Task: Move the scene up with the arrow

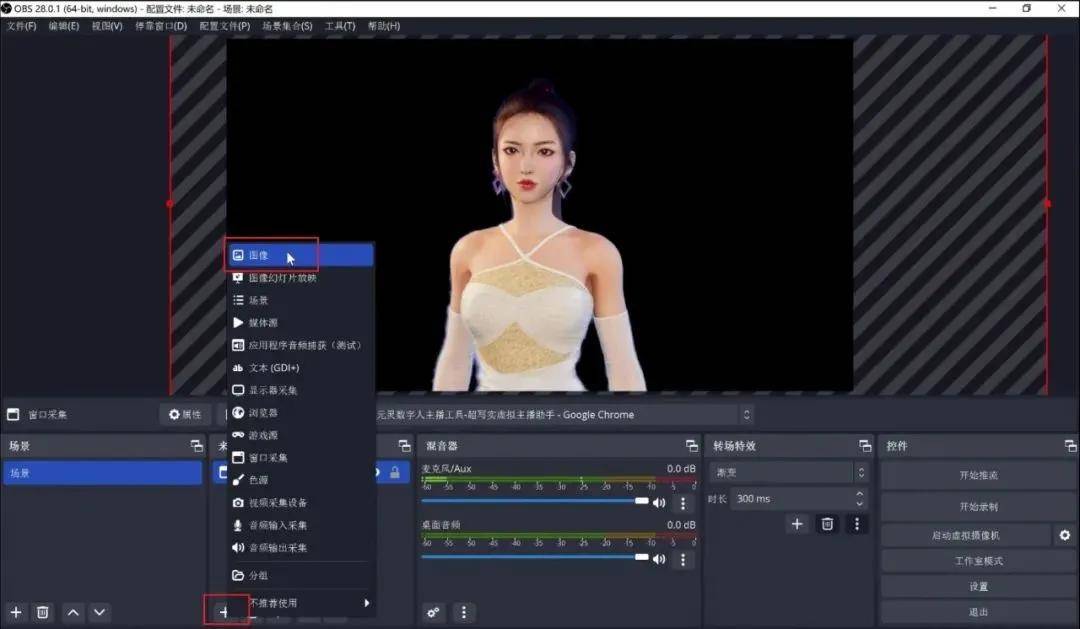Action: coord(72,612)
